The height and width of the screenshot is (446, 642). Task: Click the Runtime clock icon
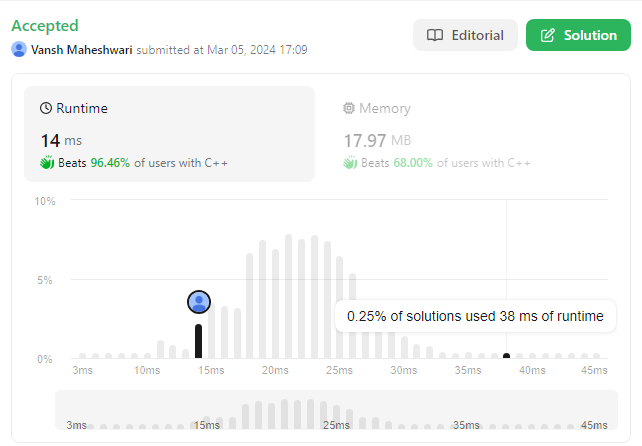[46, 108]
